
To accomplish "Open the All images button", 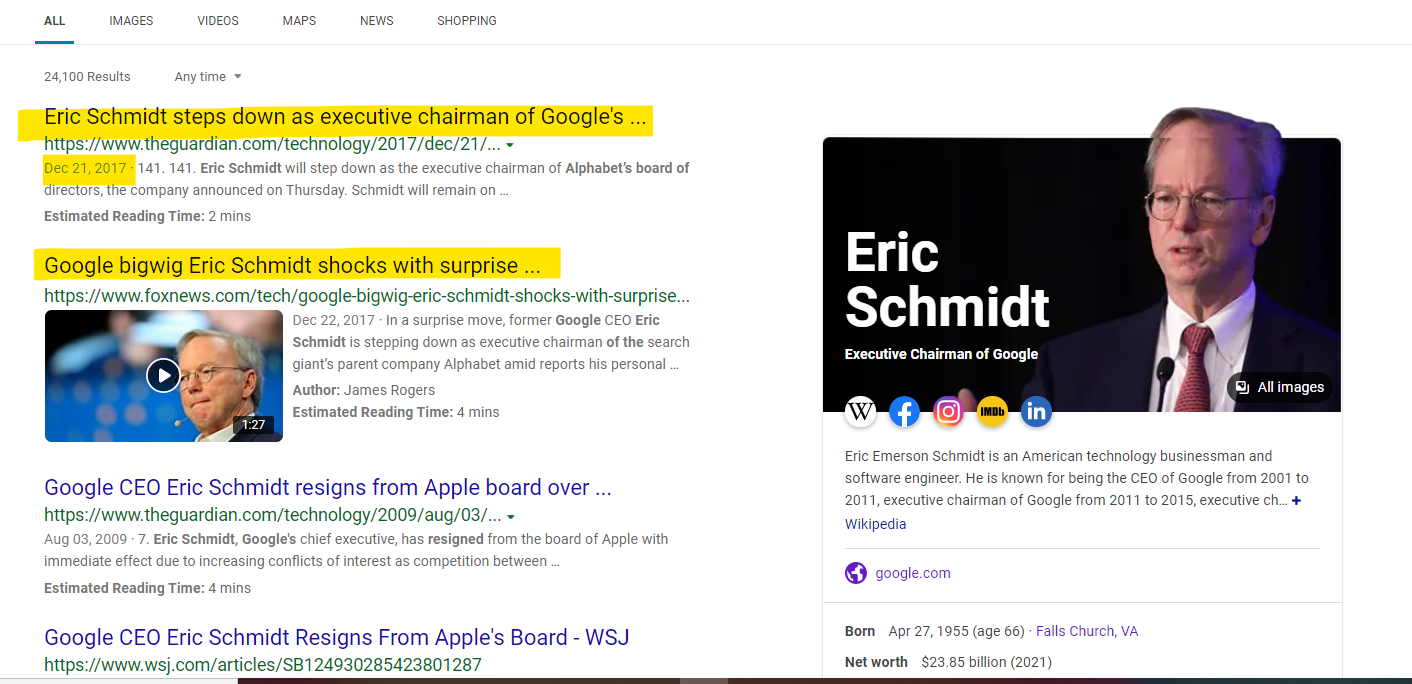I will pos(1280,387).
